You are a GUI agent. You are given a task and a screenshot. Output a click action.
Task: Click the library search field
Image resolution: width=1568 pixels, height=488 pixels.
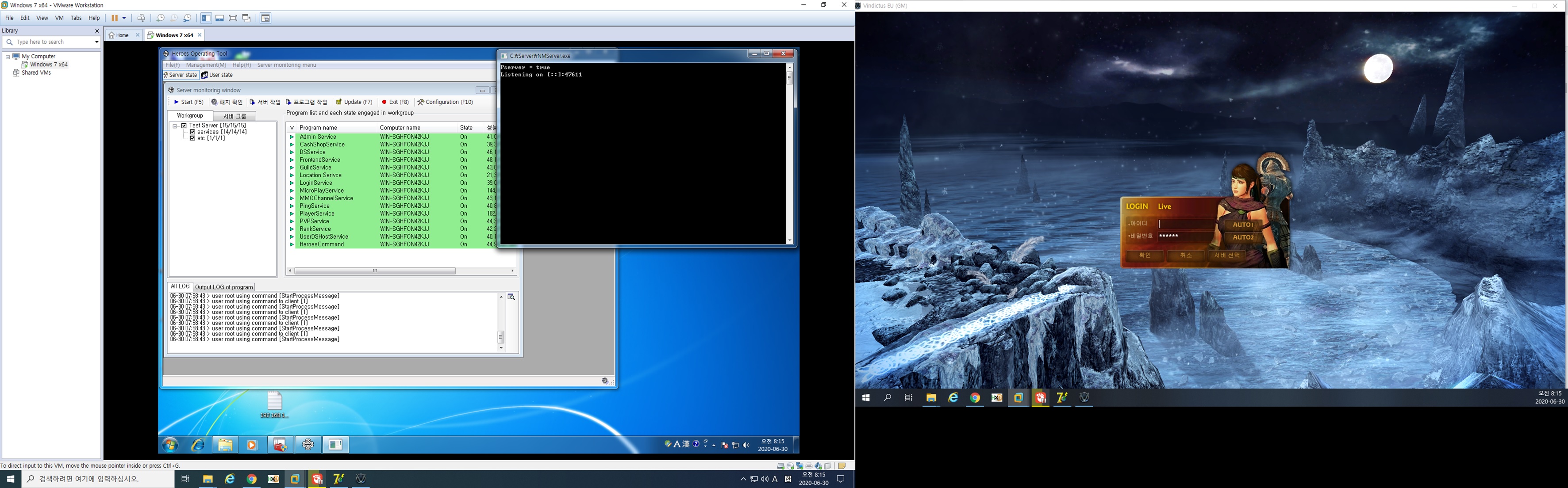pyautogui.click(x=52, y=42)
